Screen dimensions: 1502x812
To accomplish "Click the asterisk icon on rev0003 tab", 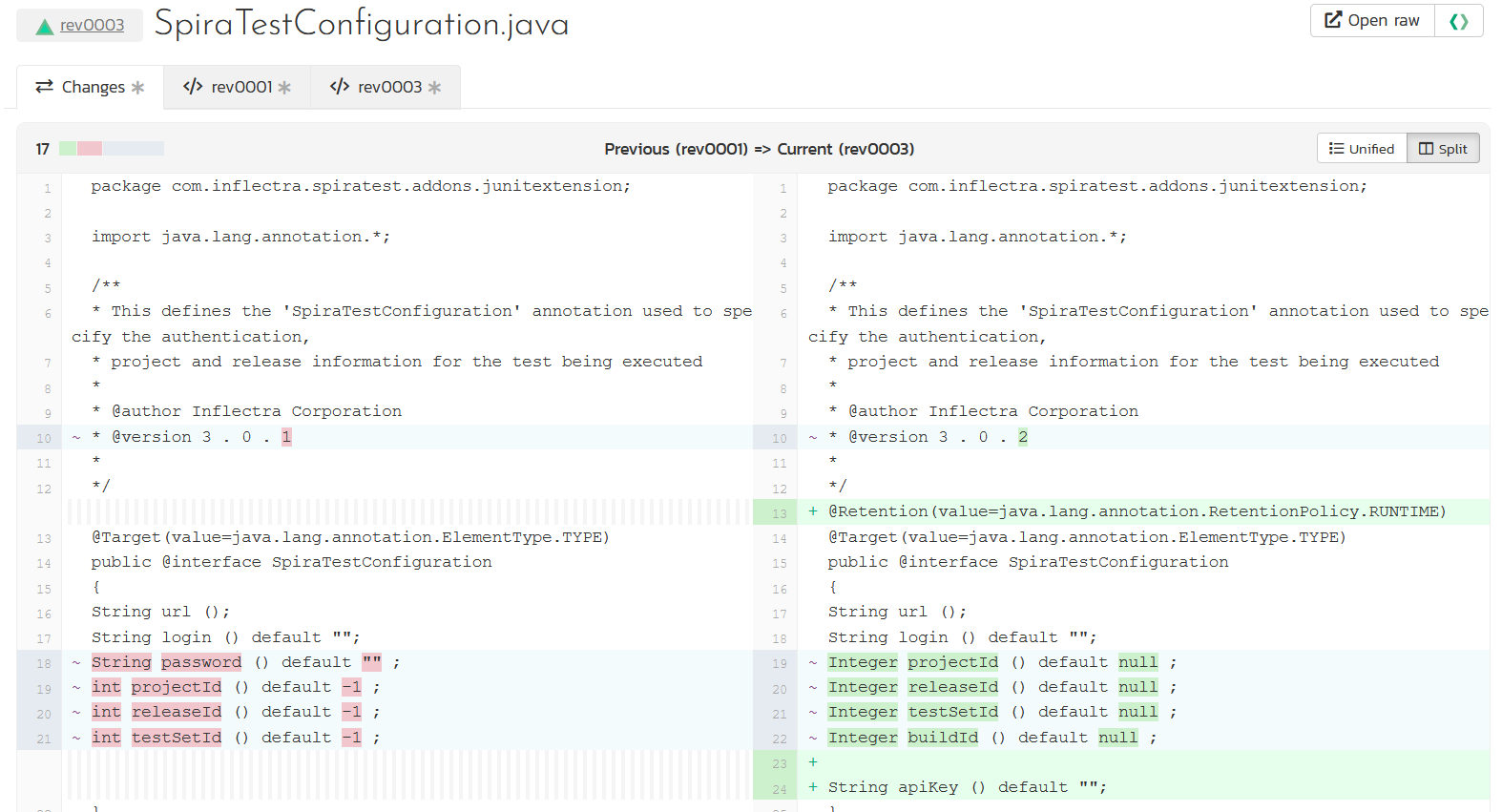I will (434, 88).
